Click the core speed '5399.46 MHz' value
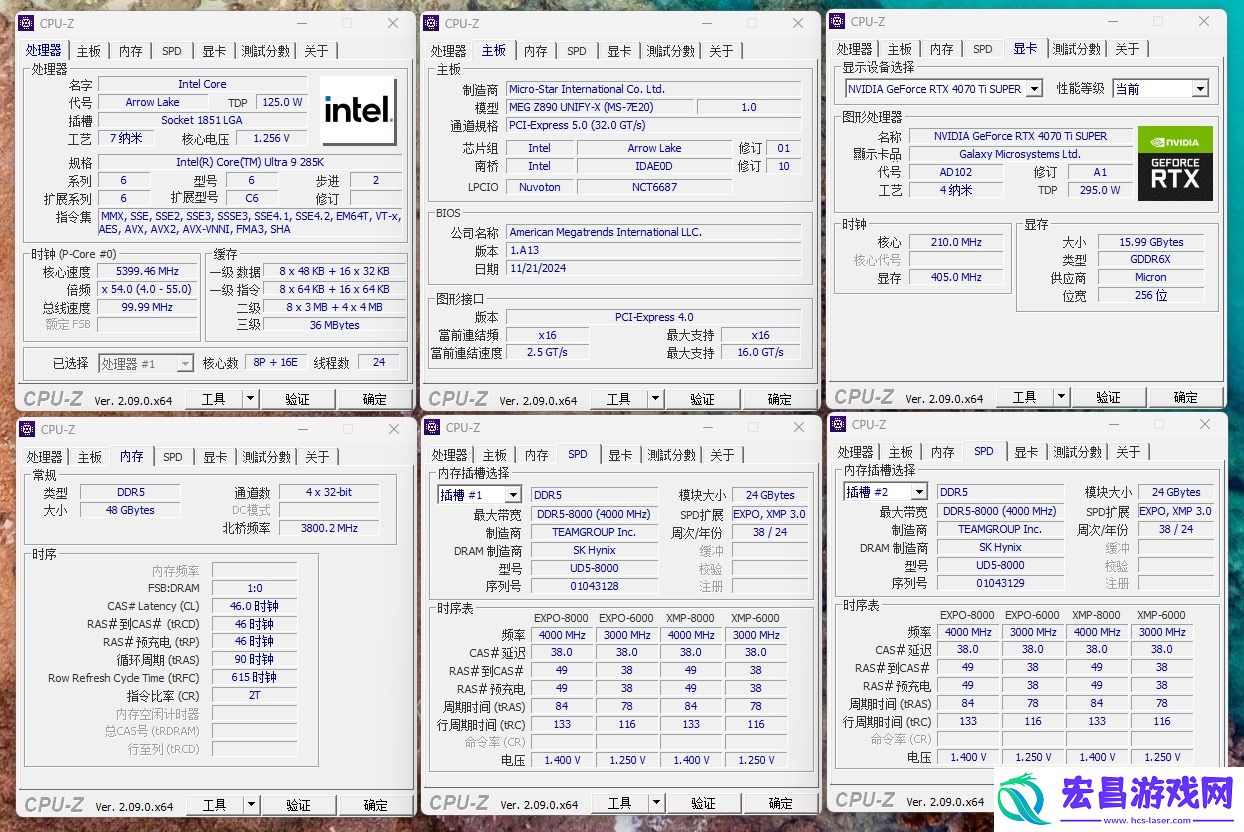This screenshot has height=832, width=1244. (146, 271)
